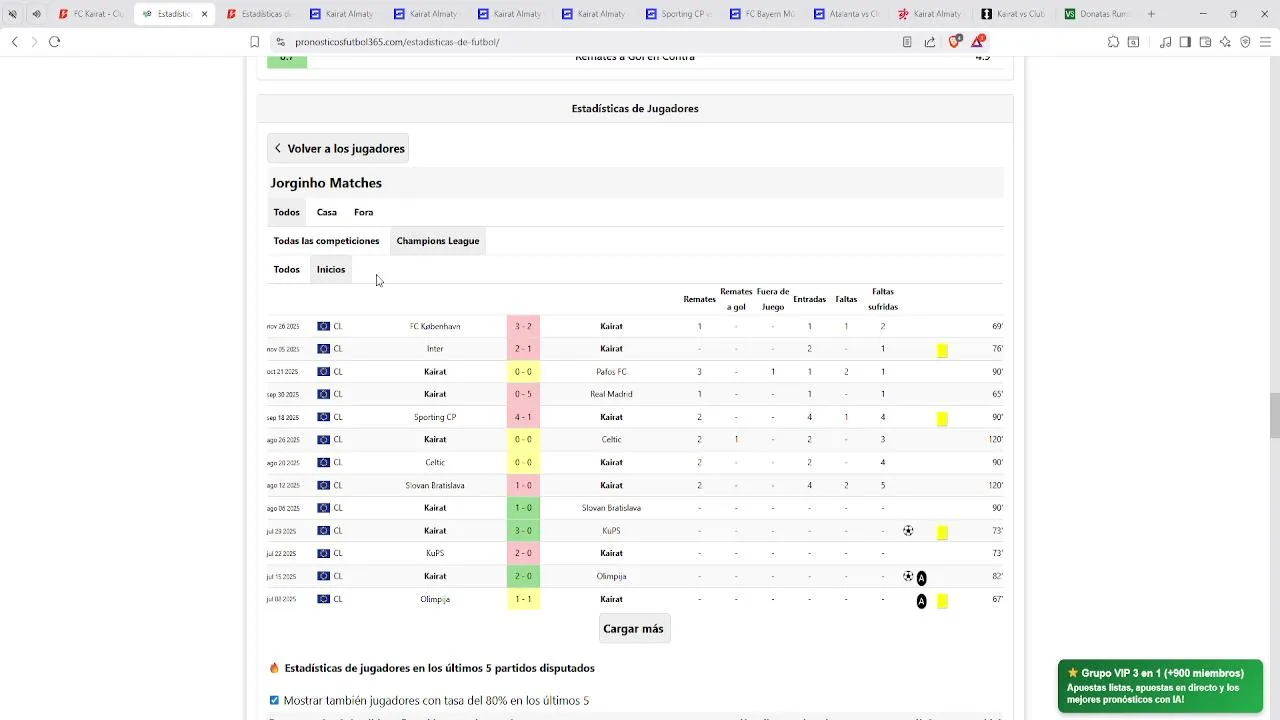Click goal ball icon in Kairat 2-0 Olimpija row
This screenshot has width=1280, height=720.
pos(908,576)
